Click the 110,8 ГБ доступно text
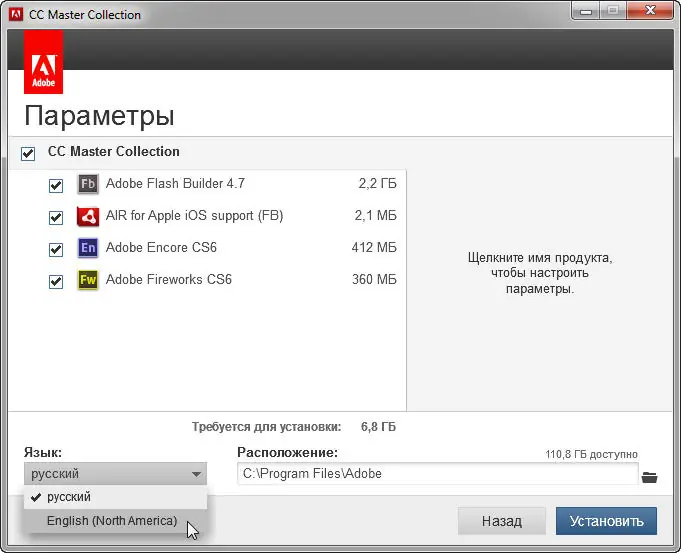The image size is (681, 553). 592,454
